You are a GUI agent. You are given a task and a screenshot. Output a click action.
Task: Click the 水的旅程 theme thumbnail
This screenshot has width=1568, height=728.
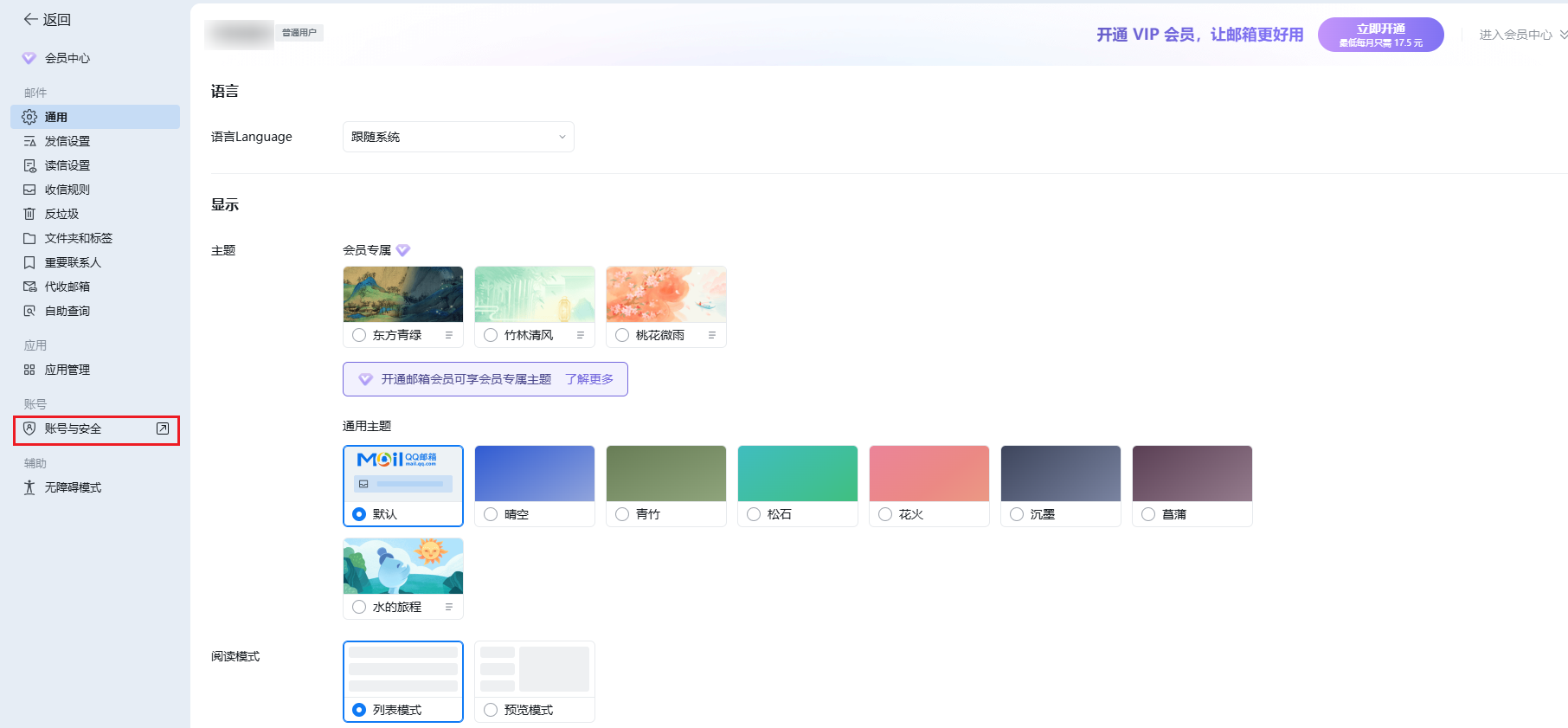click(x=403, y=566)
